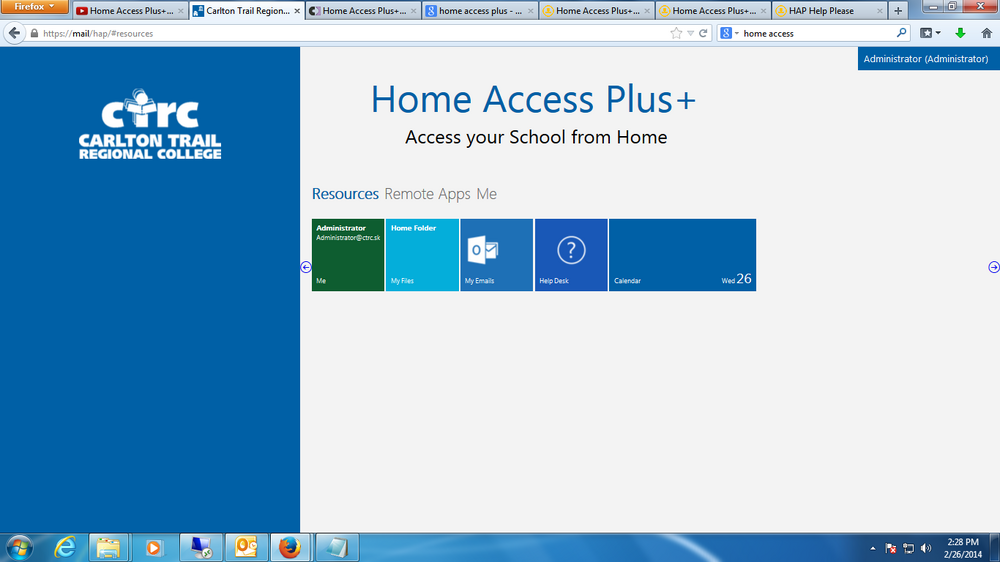
Task: Click the left circular arrow beside the tiles
Action: tap(305, 267)
